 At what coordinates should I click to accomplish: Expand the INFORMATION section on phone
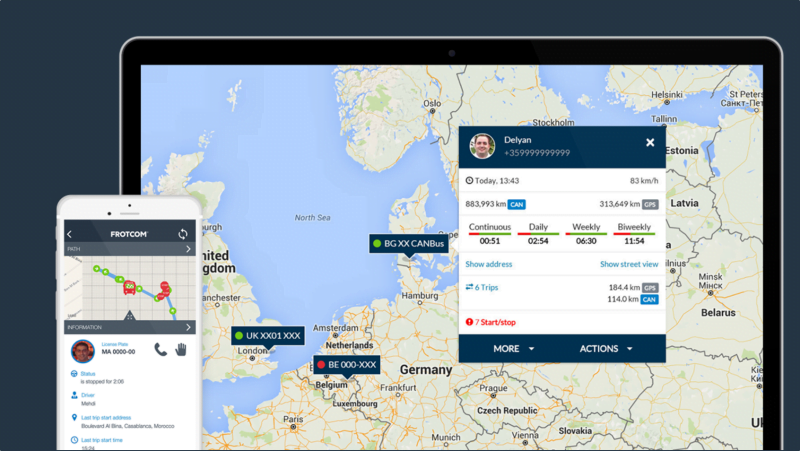click(187, 327)
